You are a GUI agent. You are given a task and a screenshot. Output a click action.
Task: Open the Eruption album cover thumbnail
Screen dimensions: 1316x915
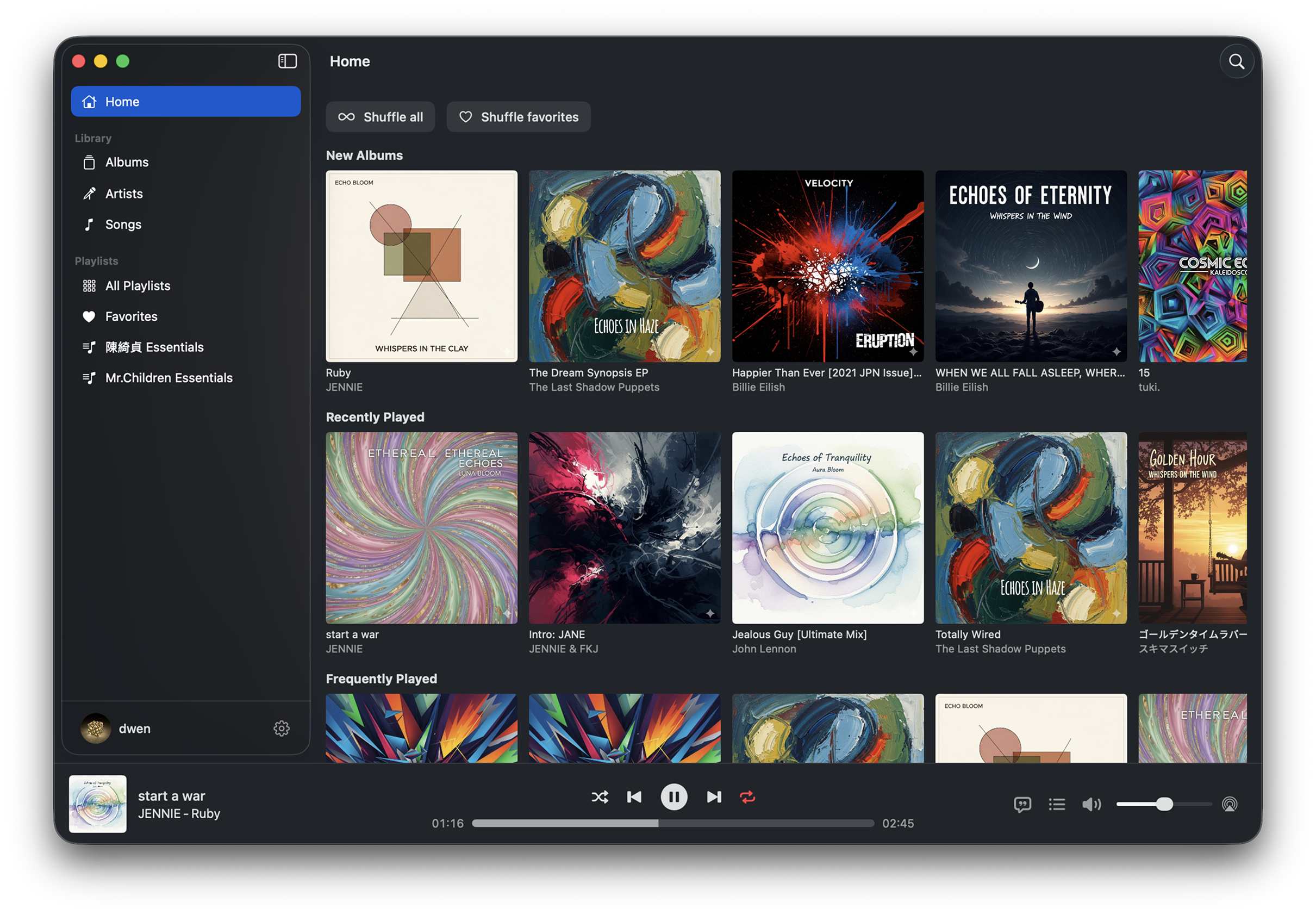(828, 266)
